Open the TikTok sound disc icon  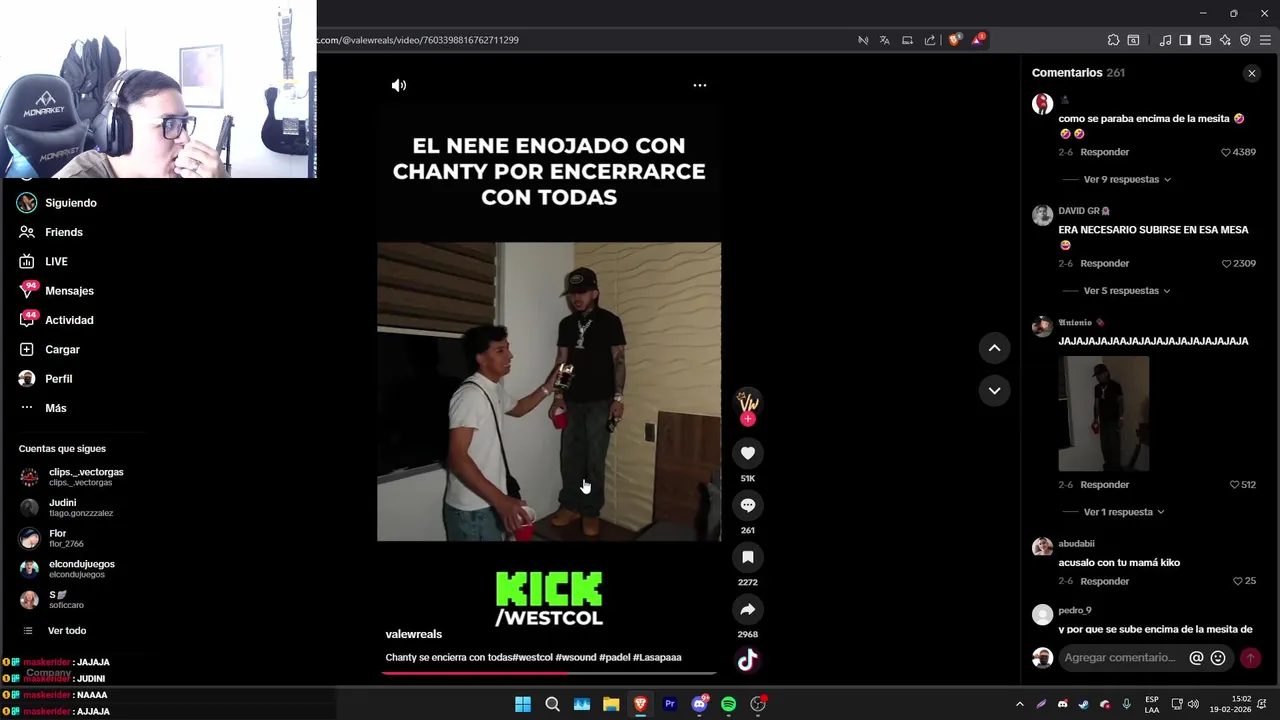click(748, 660)
